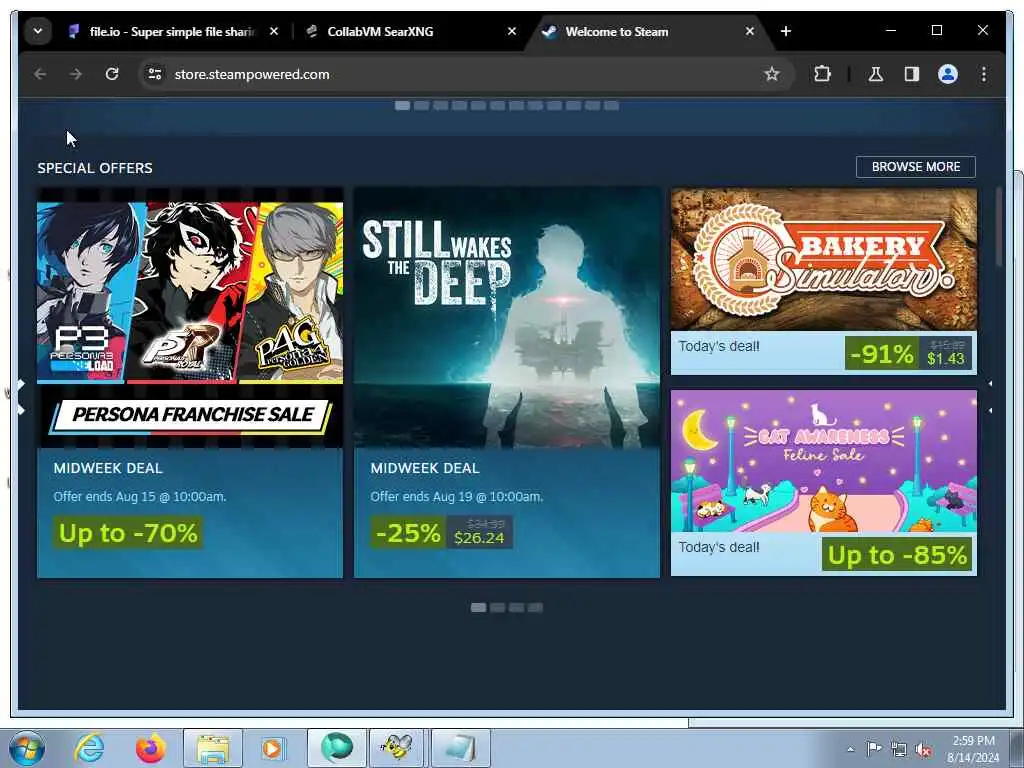Open Windows Media Player from taskbar

[272, 748]
